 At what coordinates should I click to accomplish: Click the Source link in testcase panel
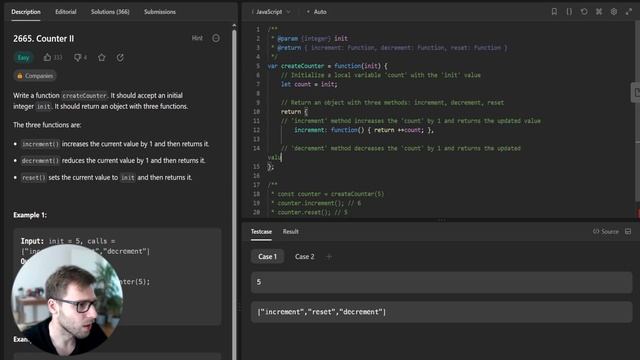606,231
